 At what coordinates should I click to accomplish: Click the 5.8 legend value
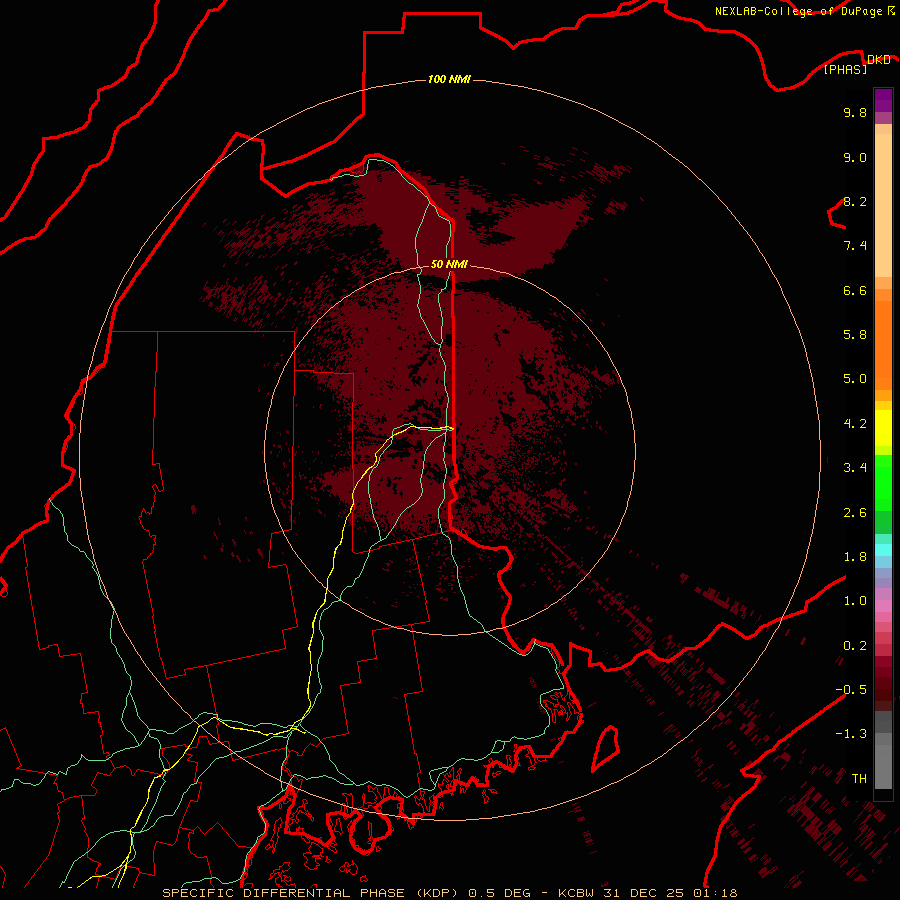855,335
